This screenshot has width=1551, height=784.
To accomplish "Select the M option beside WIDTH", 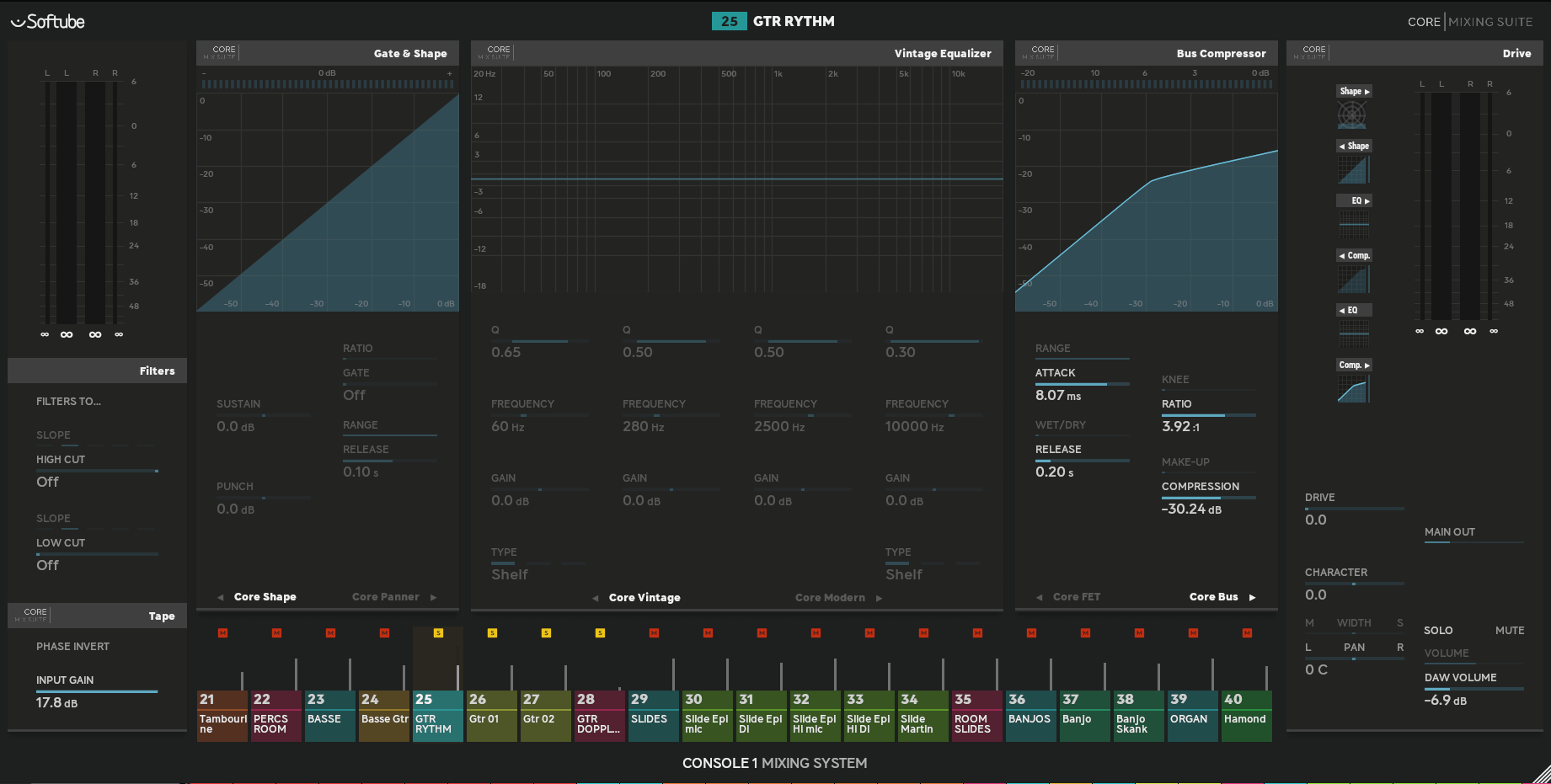I will point(1309,623).
